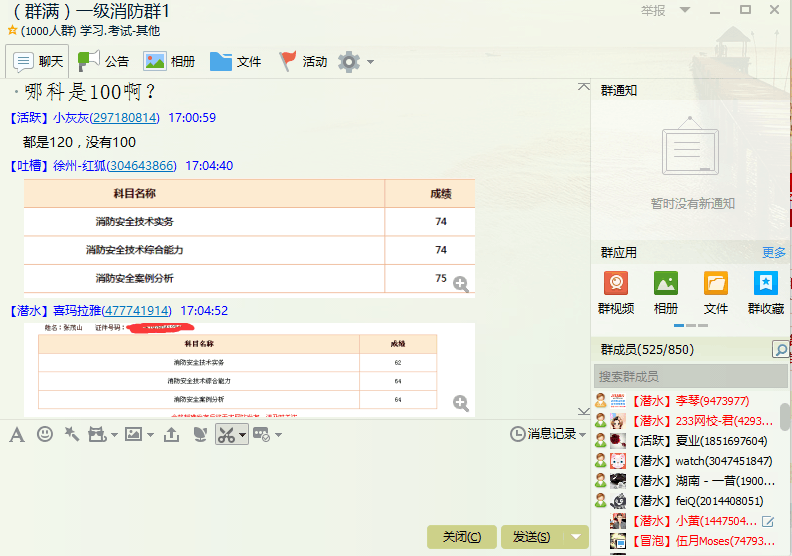Open the dropdown arrow next to 举报
Image resolution: width=792 pixels, height=556 pixels.
[685, 10]
